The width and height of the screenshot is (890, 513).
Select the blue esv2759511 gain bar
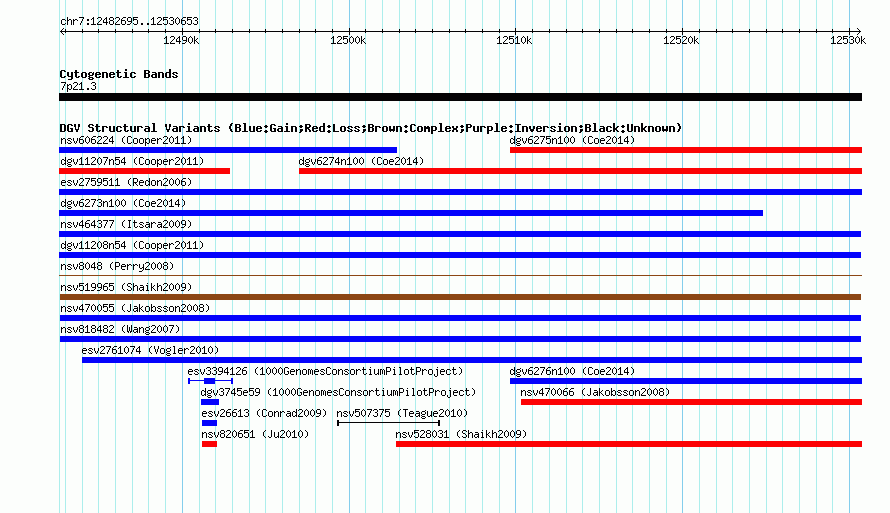(460, 192)
